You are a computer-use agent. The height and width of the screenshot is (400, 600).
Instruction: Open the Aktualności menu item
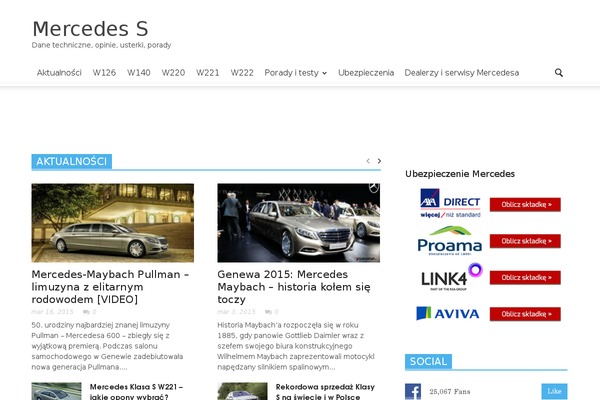pos(59,73)
